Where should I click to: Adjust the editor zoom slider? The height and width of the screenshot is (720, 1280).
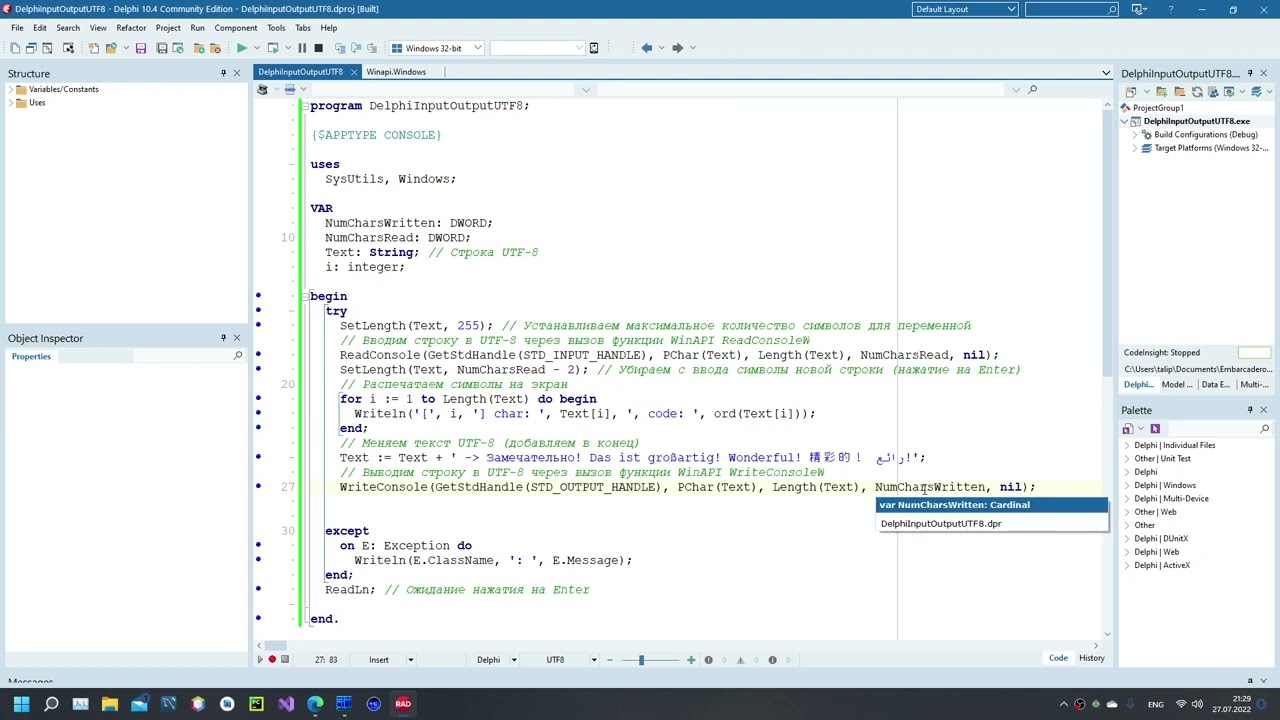click(641, 660)
